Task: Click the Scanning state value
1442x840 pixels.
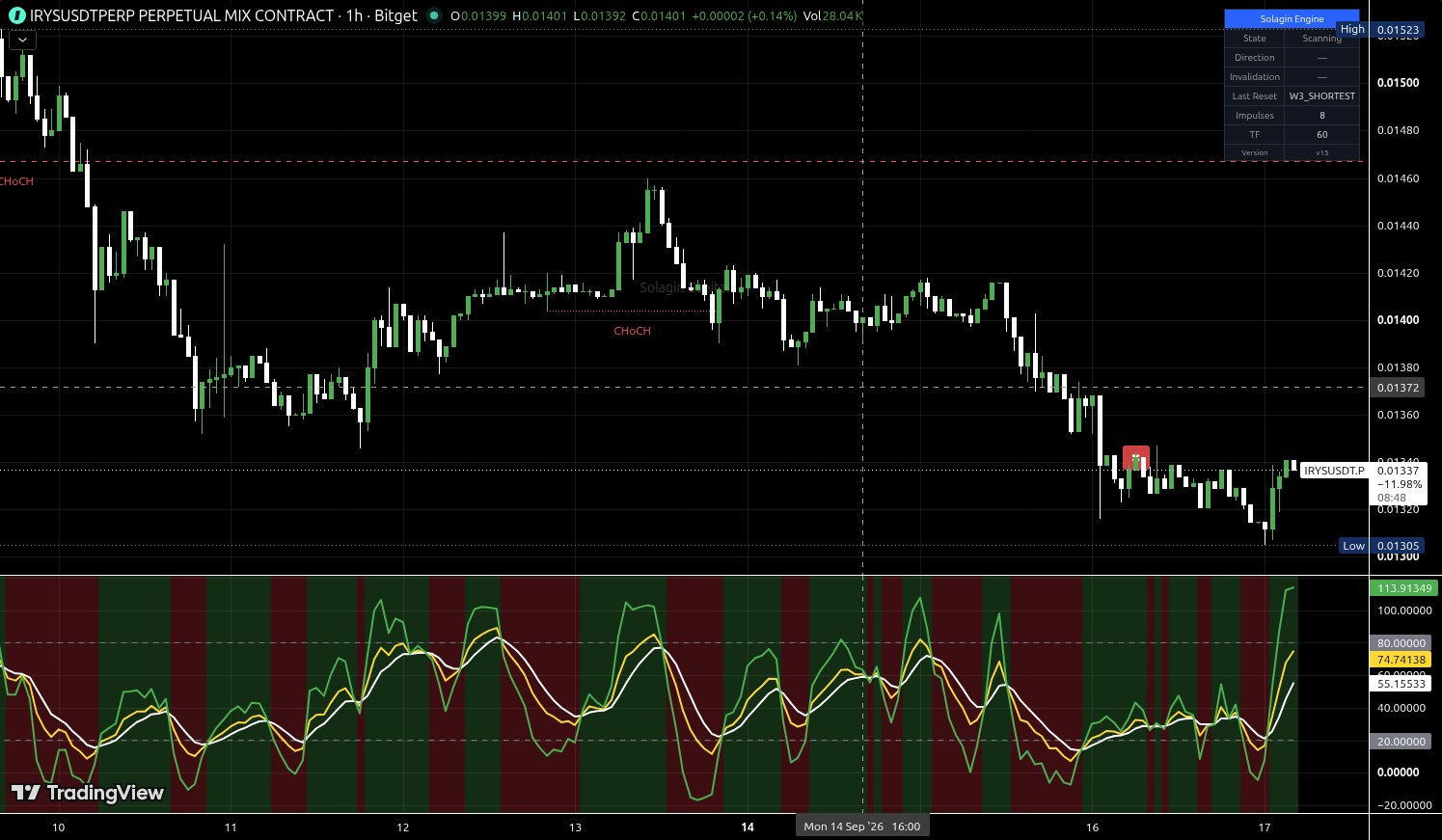Action: (1321, 39)
